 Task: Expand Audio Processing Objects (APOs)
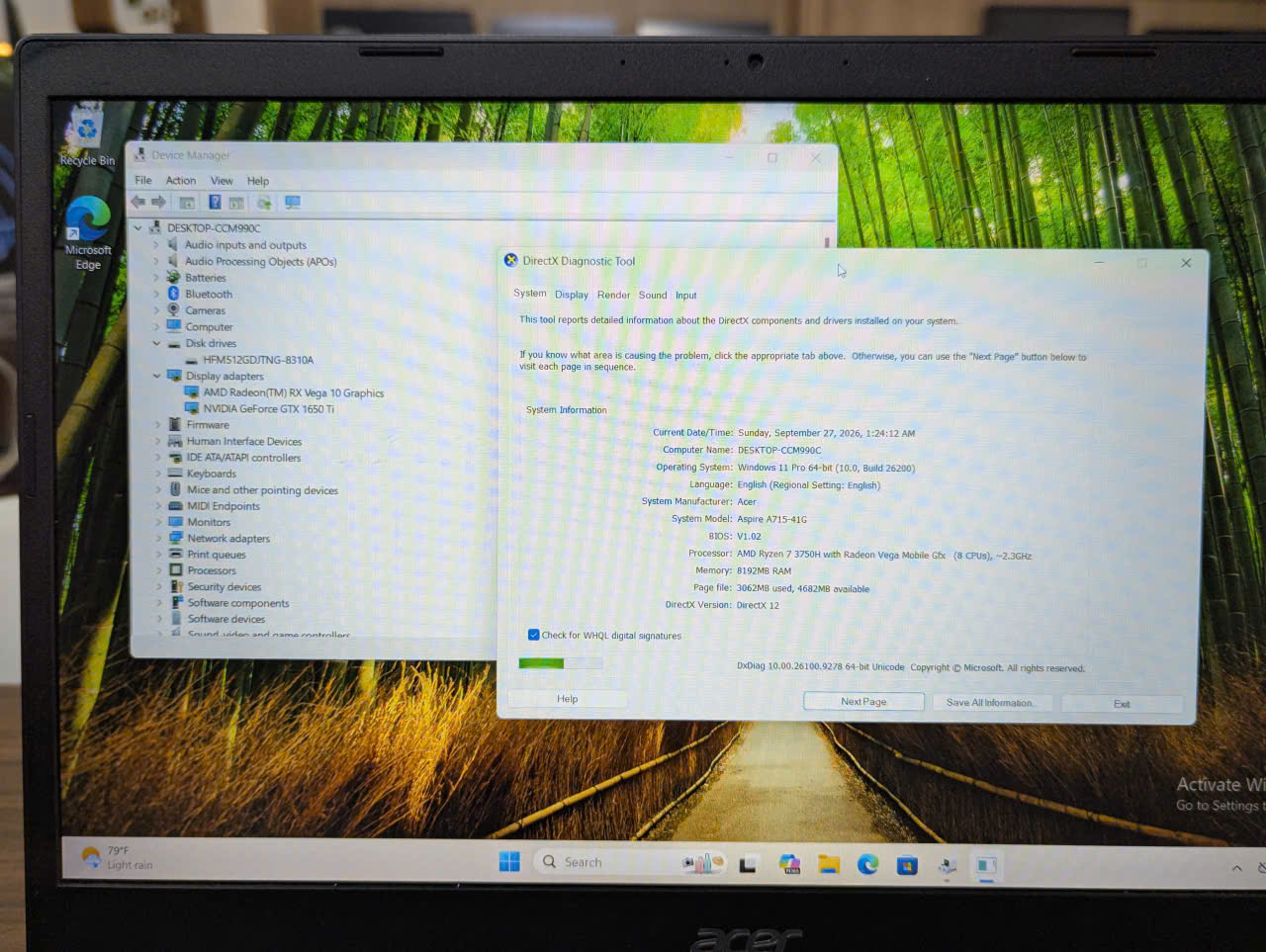[155, 261]
